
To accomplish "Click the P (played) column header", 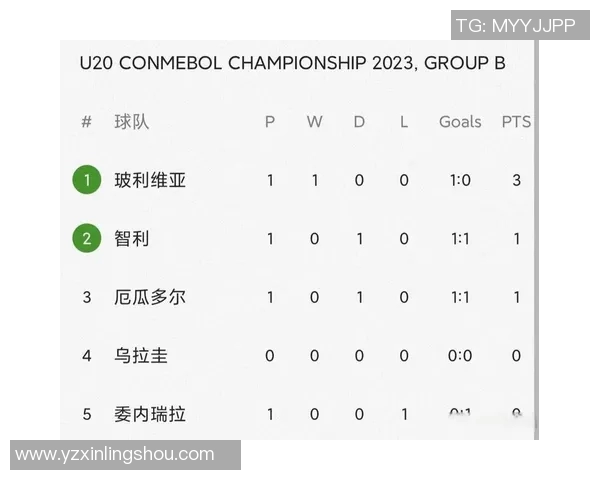I will click(x=270, y=122).
